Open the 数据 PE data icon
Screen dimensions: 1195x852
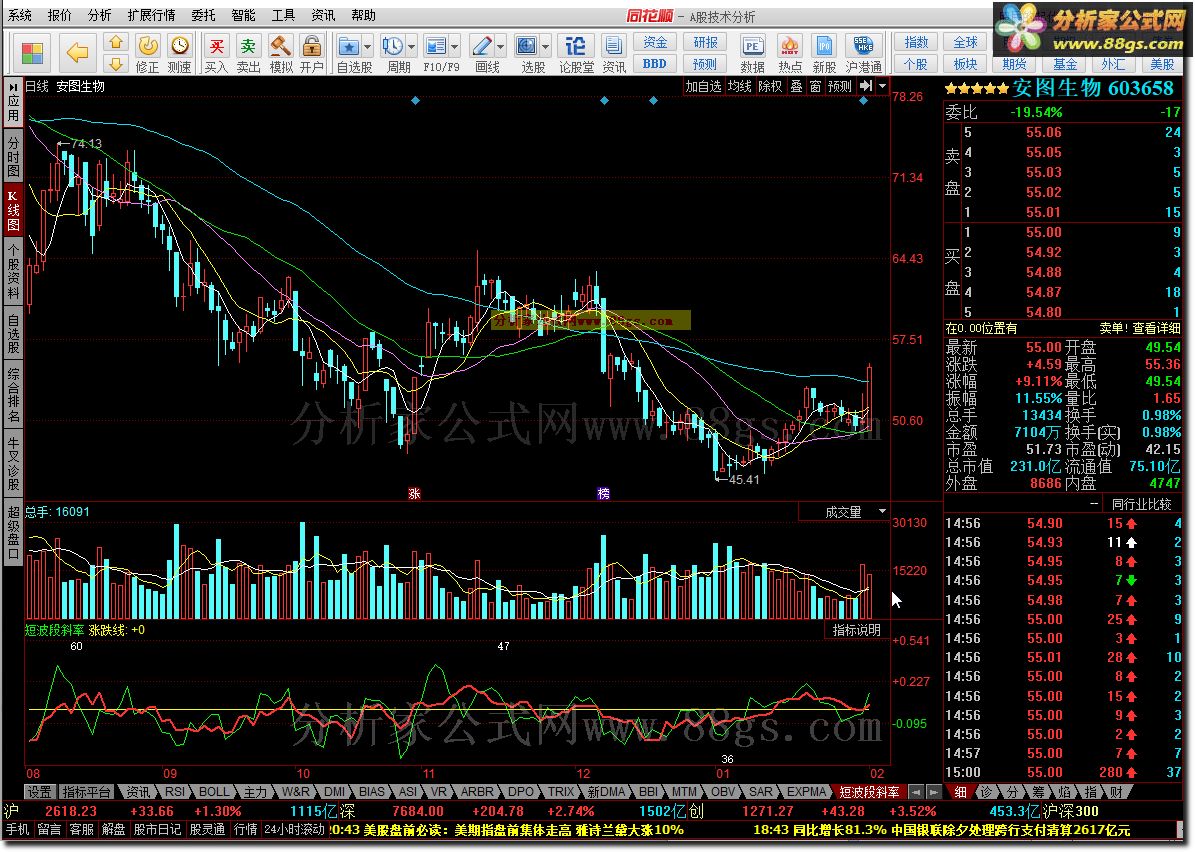click(x=752, y=53)
